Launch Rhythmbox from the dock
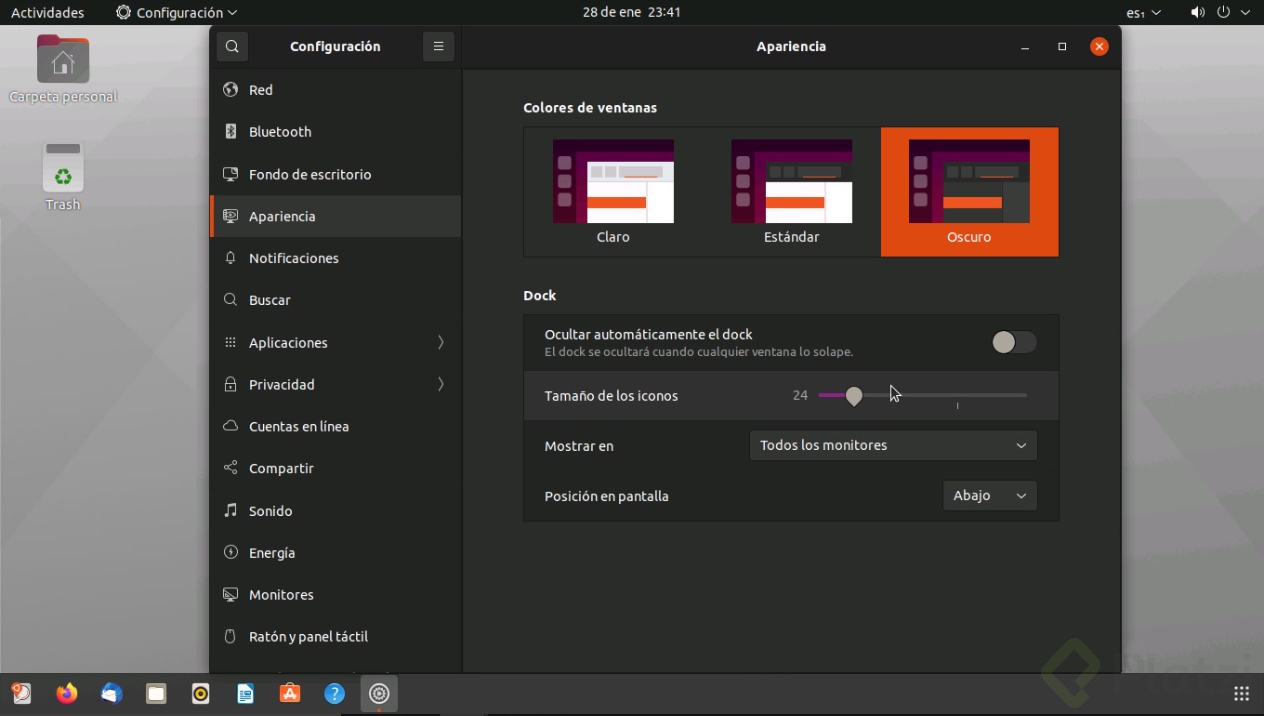The height and width of the screenshot is (716, 1264). click(201, 694)
